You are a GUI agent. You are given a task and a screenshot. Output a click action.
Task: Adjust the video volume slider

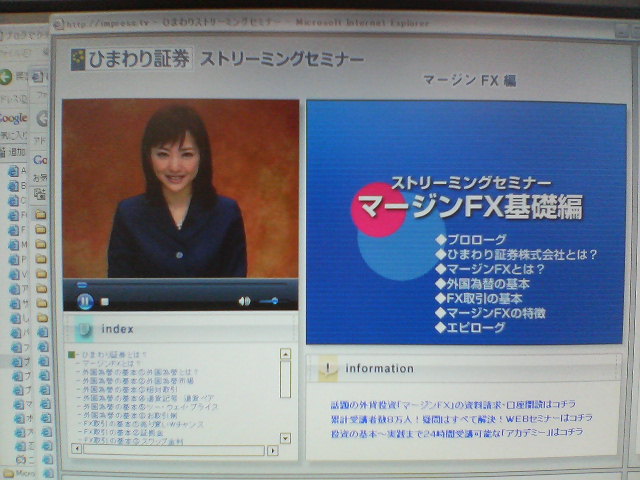[269, 301]
